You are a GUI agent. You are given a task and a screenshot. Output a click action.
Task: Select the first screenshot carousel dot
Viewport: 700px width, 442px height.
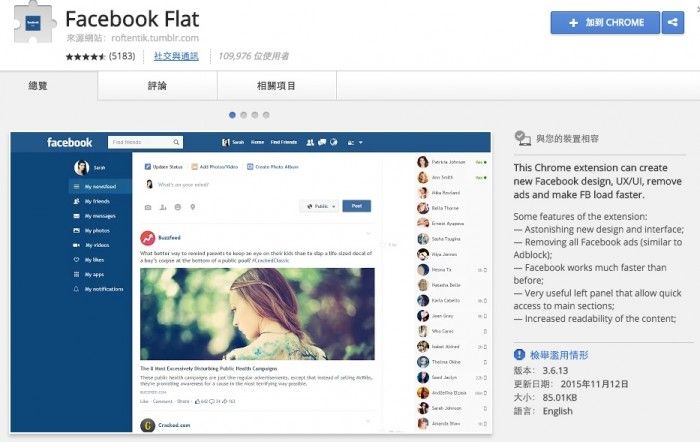tap(232, 115)
